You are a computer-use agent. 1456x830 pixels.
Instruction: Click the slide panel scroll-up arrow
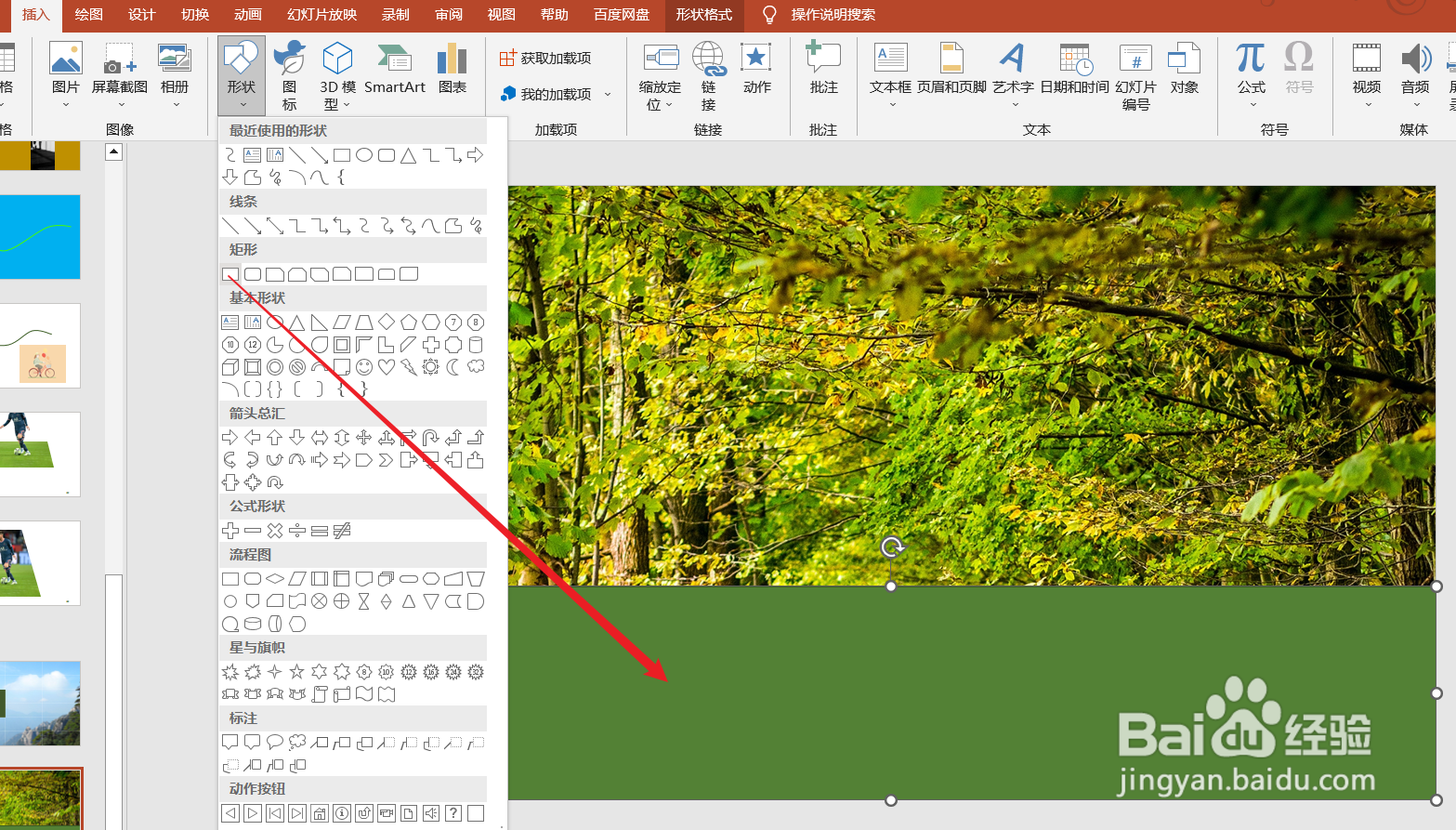click(x=113, y=152)
